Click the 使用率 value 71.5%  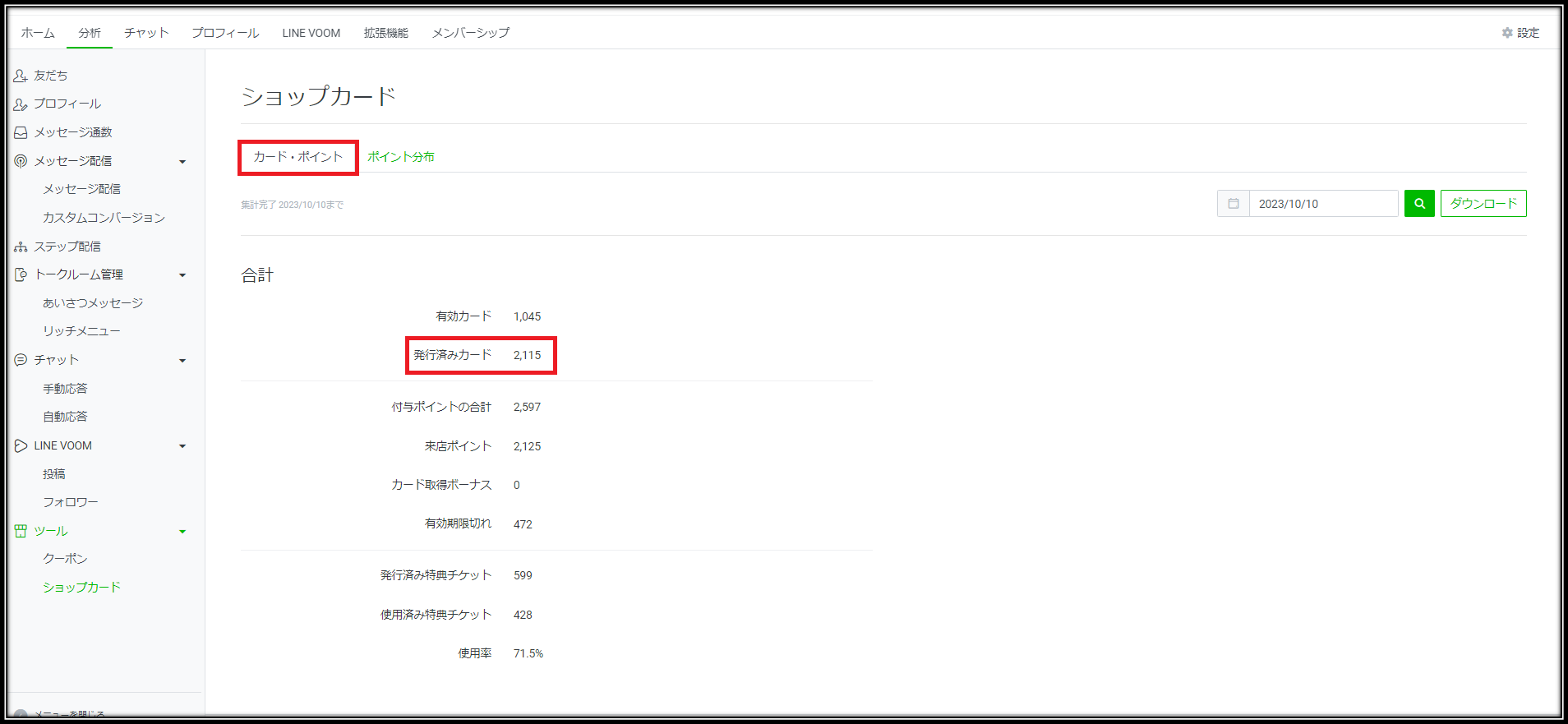(x=528, y=654)
